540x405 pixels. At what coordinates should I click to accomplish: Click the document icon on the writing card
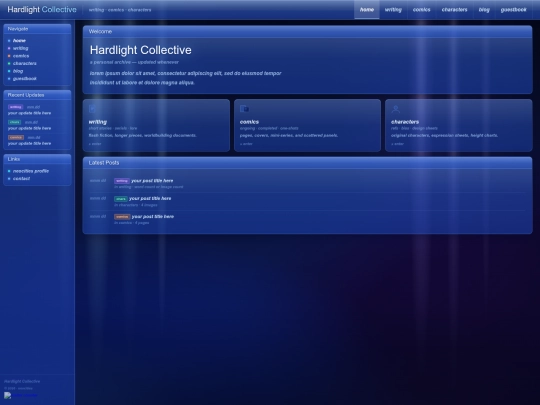click(x=92, y=109)
